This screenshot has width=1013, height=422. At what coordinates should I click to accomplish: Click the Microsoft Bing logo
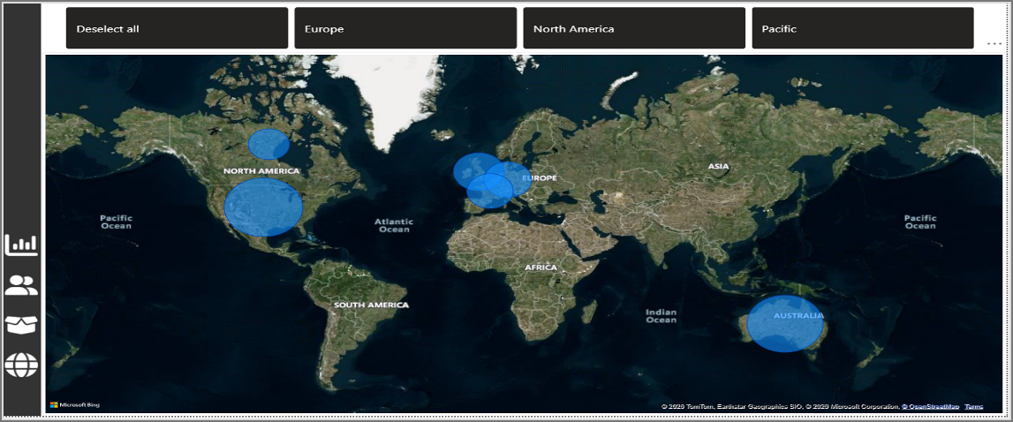pos(75,405)
